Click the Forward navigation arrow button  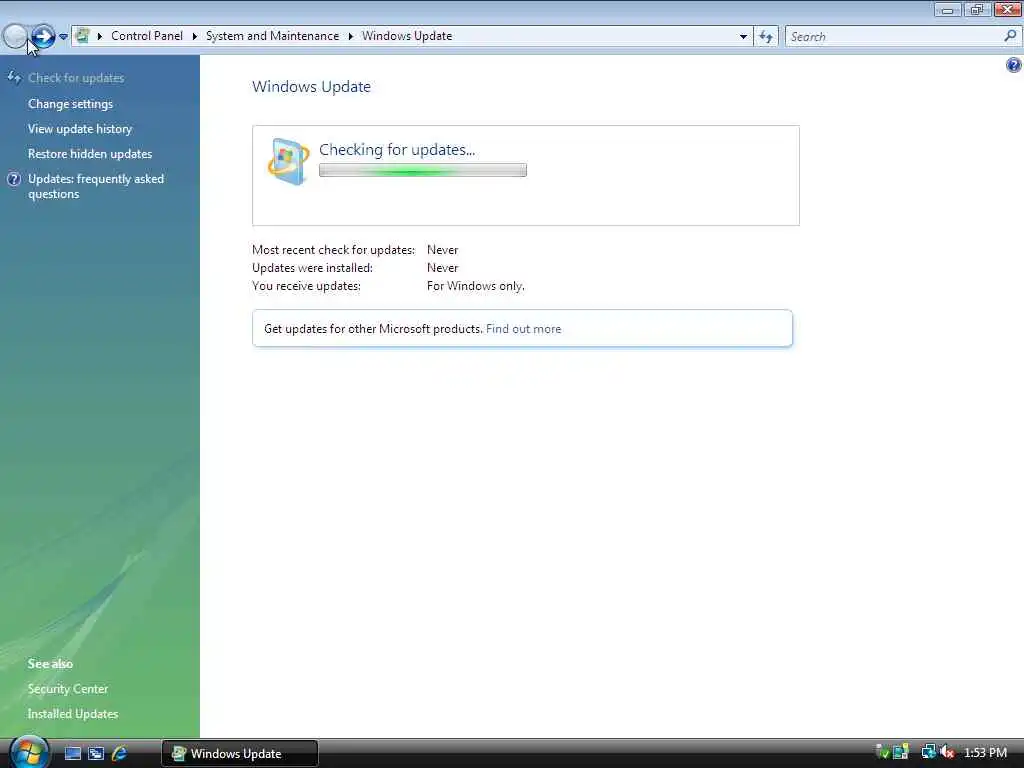click(42, 36)
